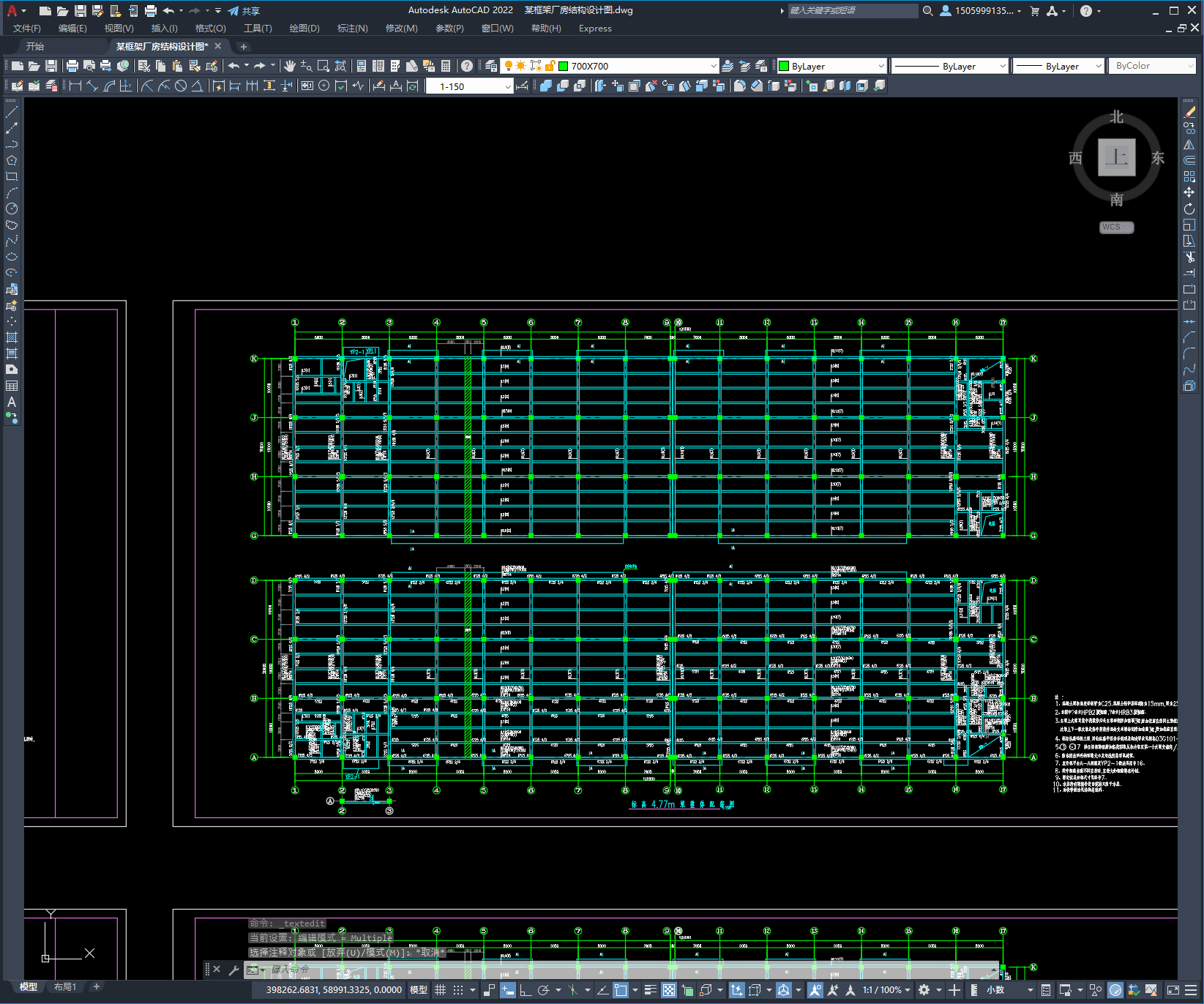Toggle Ortho mode in status bar
This screenshot has width=1204, height=1004.
526,990
